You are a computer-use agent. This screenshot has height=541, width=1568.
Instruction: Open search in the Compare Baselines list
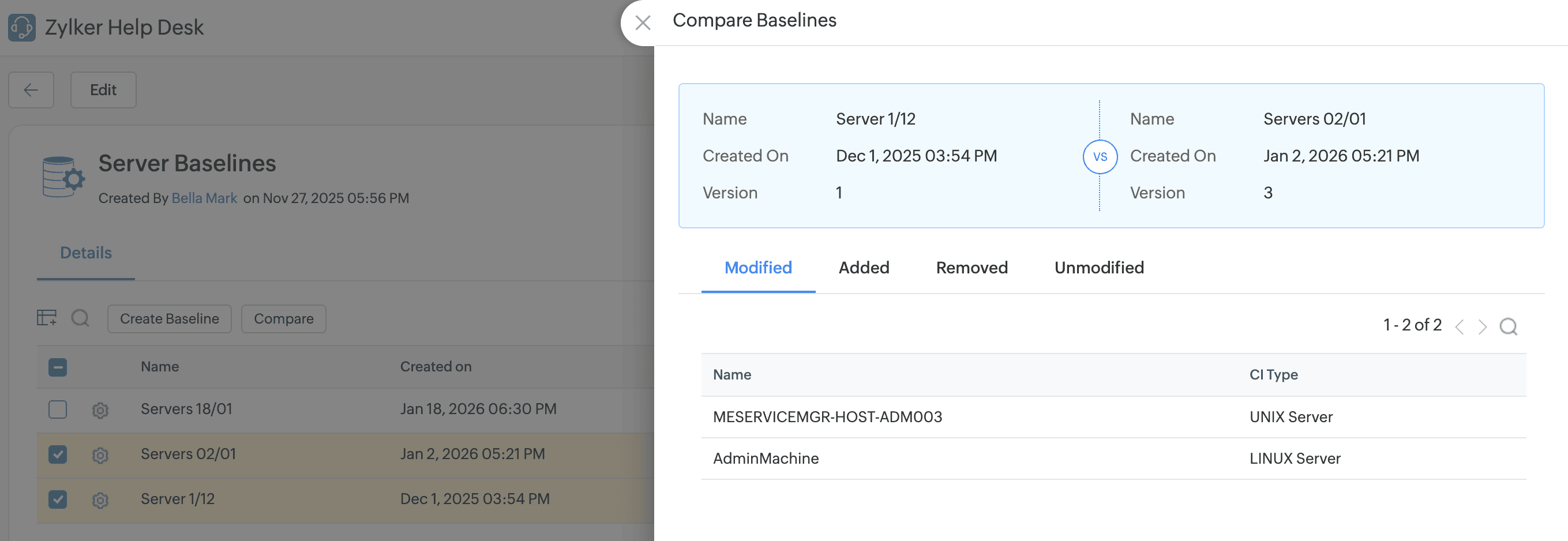(x=1508, y=326)
